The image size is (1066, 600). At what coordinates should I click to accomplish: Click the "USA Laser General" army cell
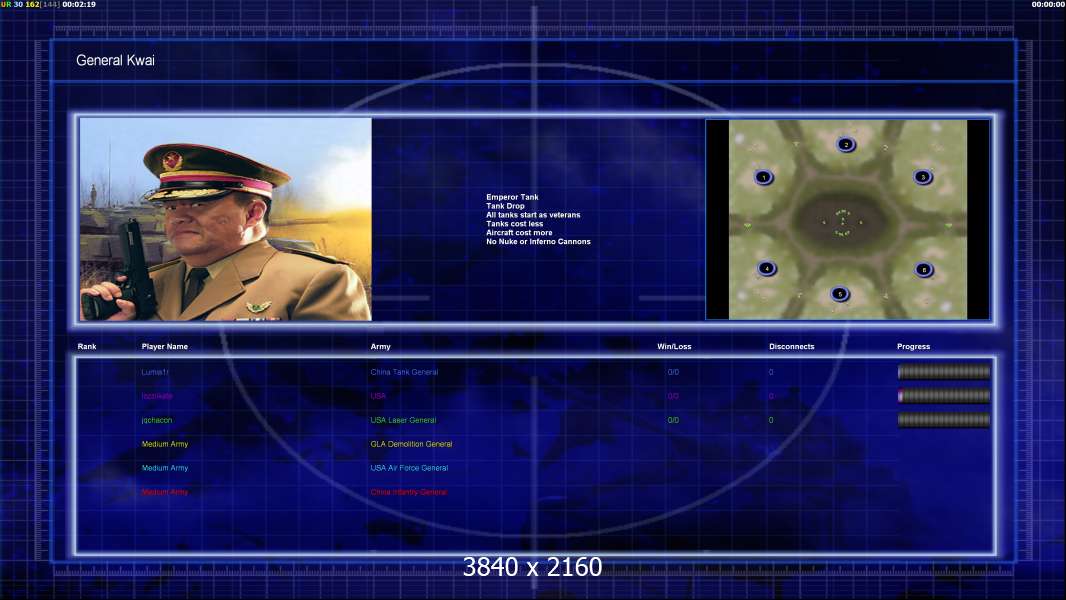click(x=403, y=421)
